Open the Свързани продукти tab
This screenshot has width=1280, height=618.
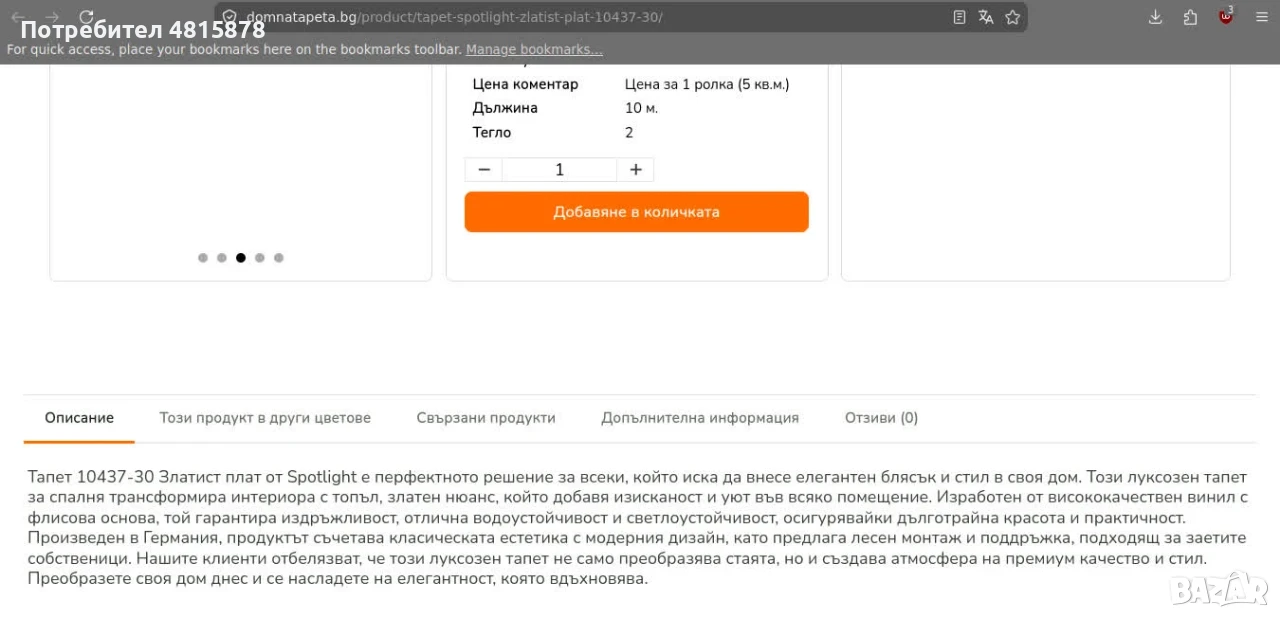coord(486,418)
